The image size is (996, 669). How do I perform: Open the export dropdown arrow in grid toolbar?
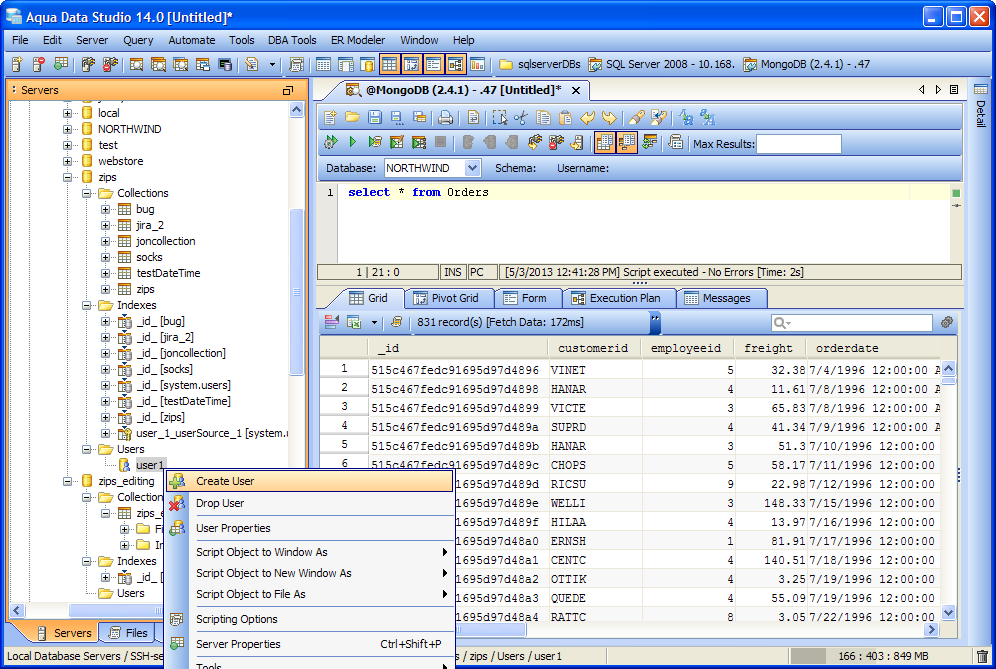point(374,323)
